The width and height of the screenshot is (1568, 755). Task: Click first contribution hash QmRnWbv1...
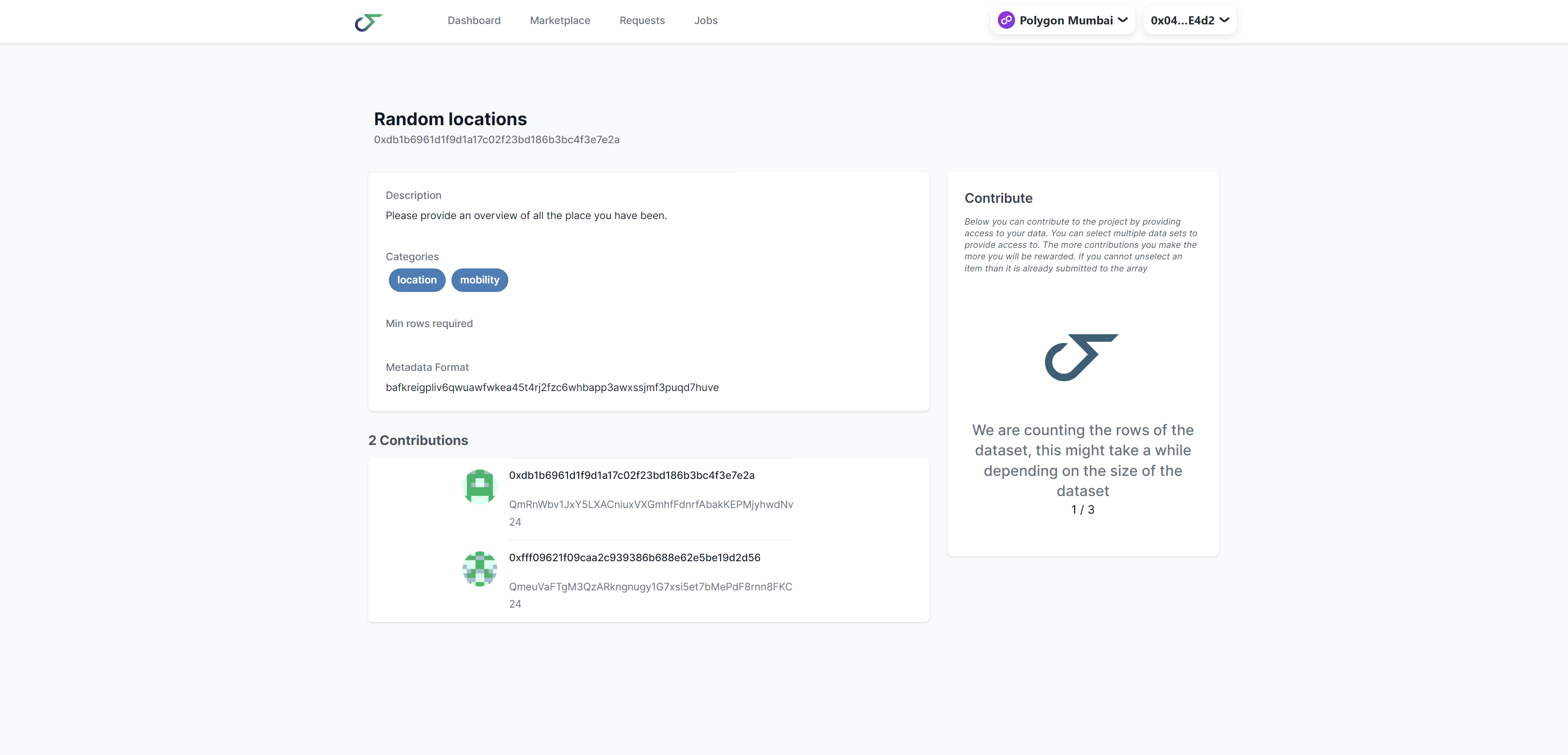(651, 504)
